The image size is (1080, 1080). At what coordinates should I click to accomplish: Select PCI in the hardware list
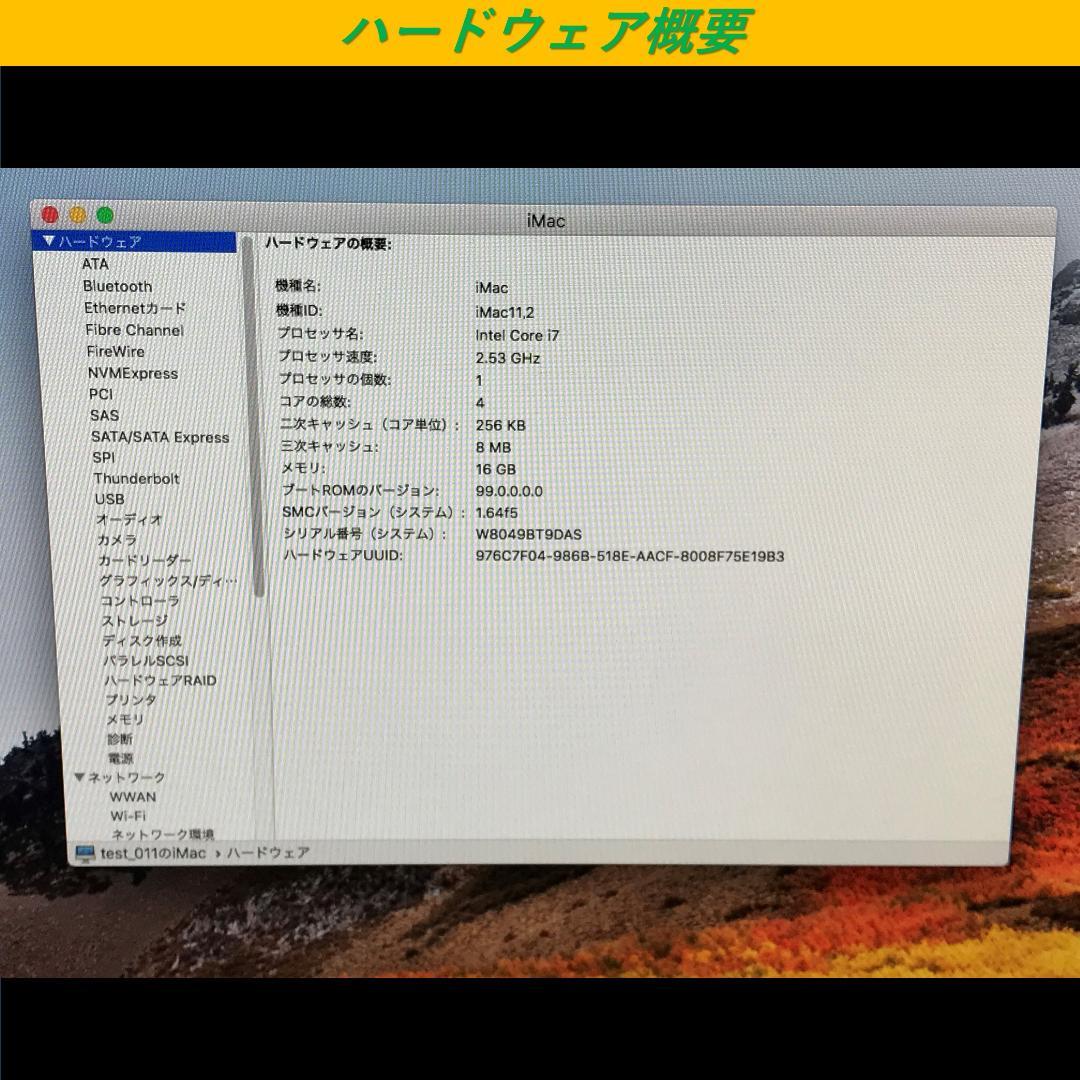coord(99,393)
